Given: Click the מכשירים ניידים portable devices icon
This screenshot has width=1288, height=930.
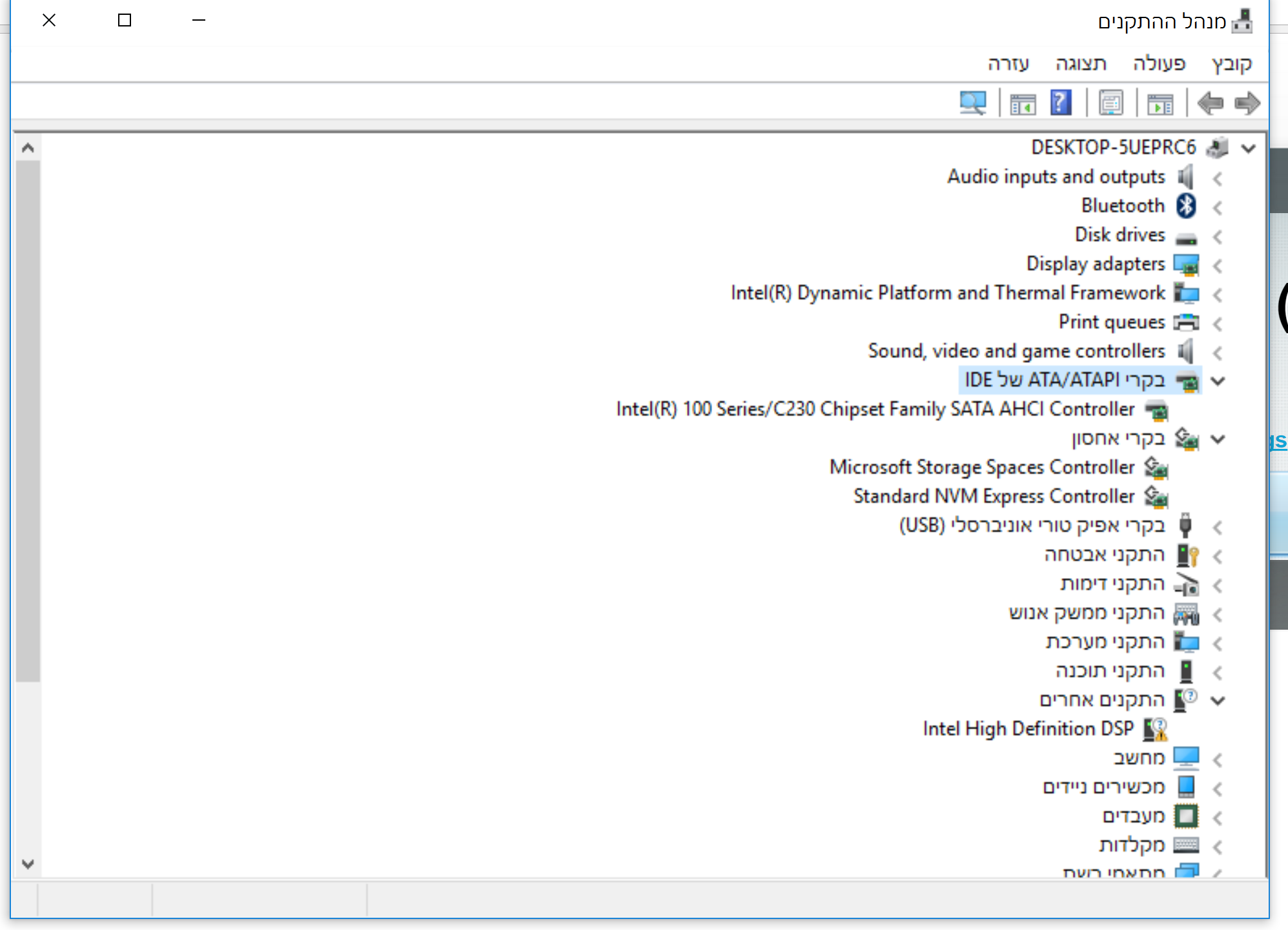Looking at the screenshot, I should click(1186, 787).
